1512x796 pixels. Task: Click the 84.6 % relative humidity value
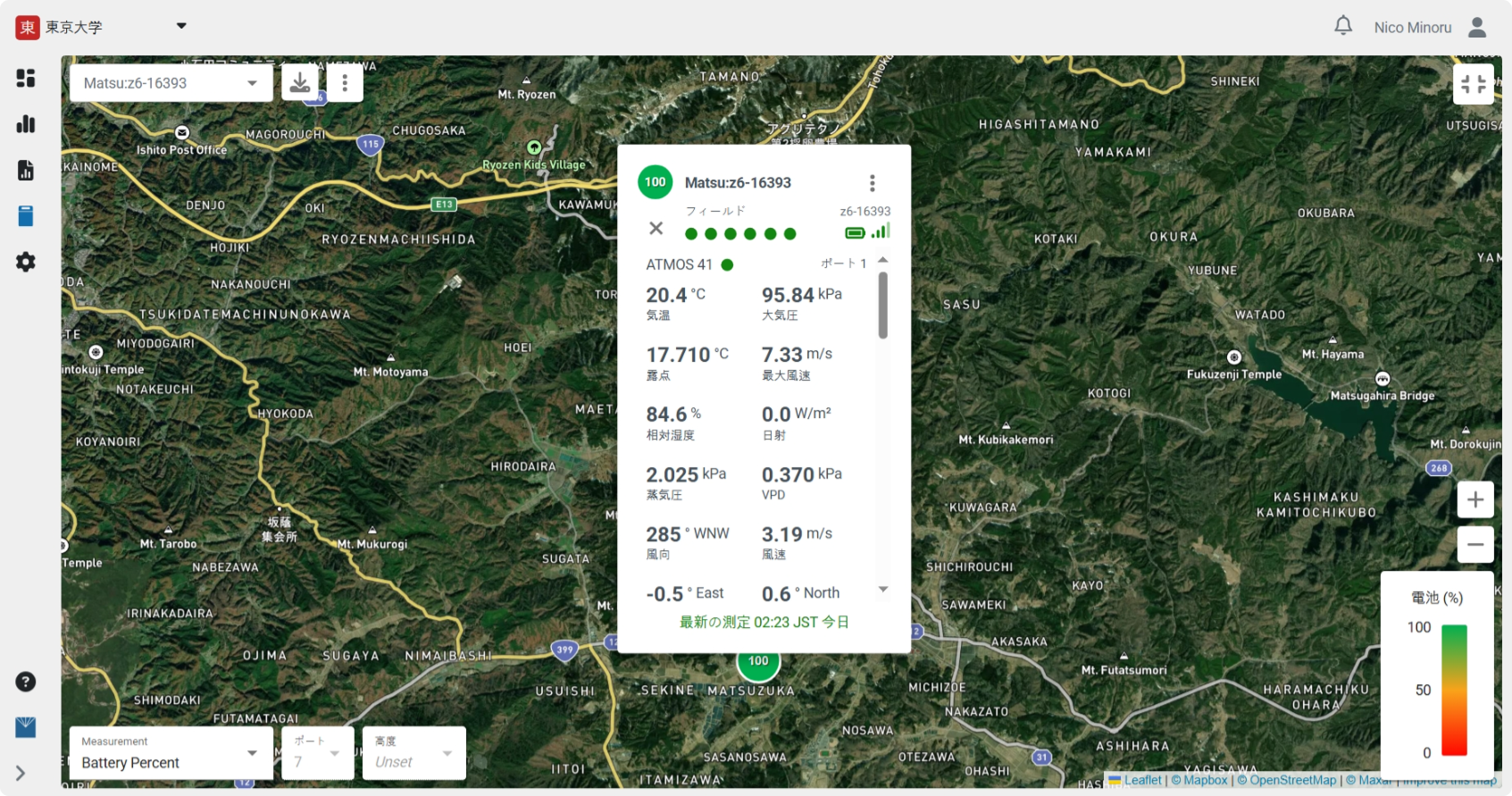click(x=673, y=415)
